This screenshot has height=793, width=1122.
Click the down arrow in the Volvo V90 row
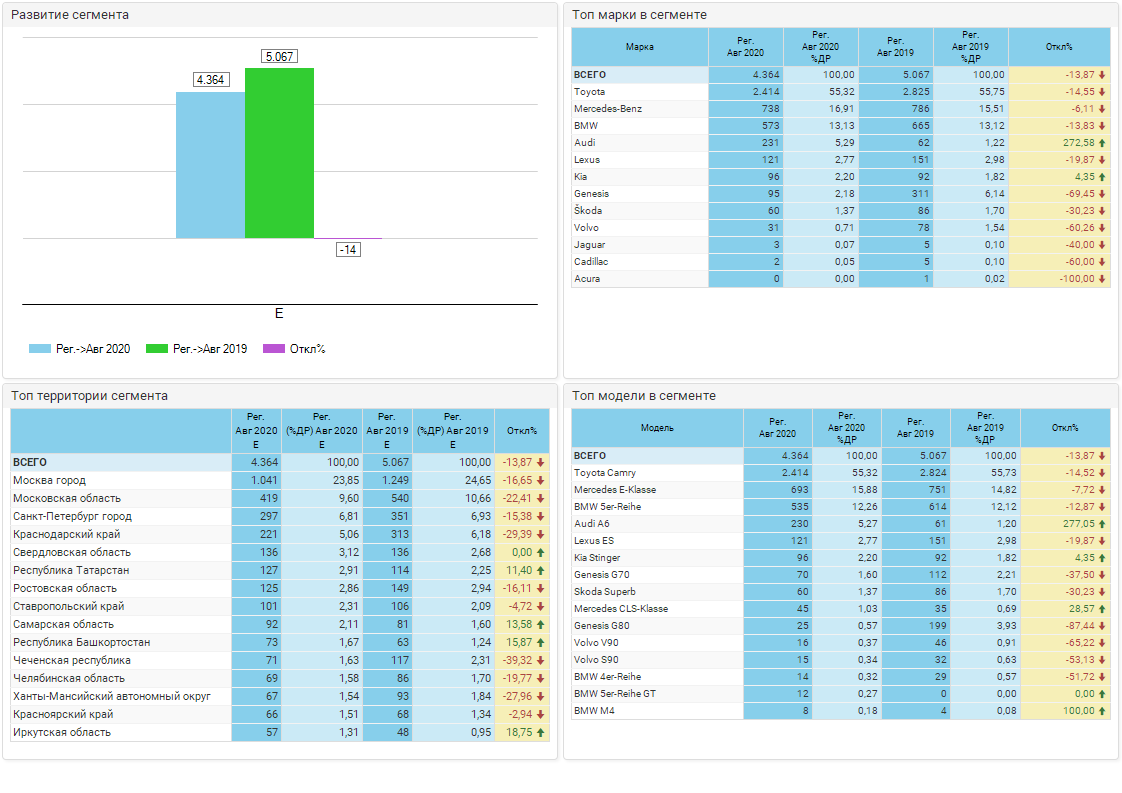pos(1102,643)
